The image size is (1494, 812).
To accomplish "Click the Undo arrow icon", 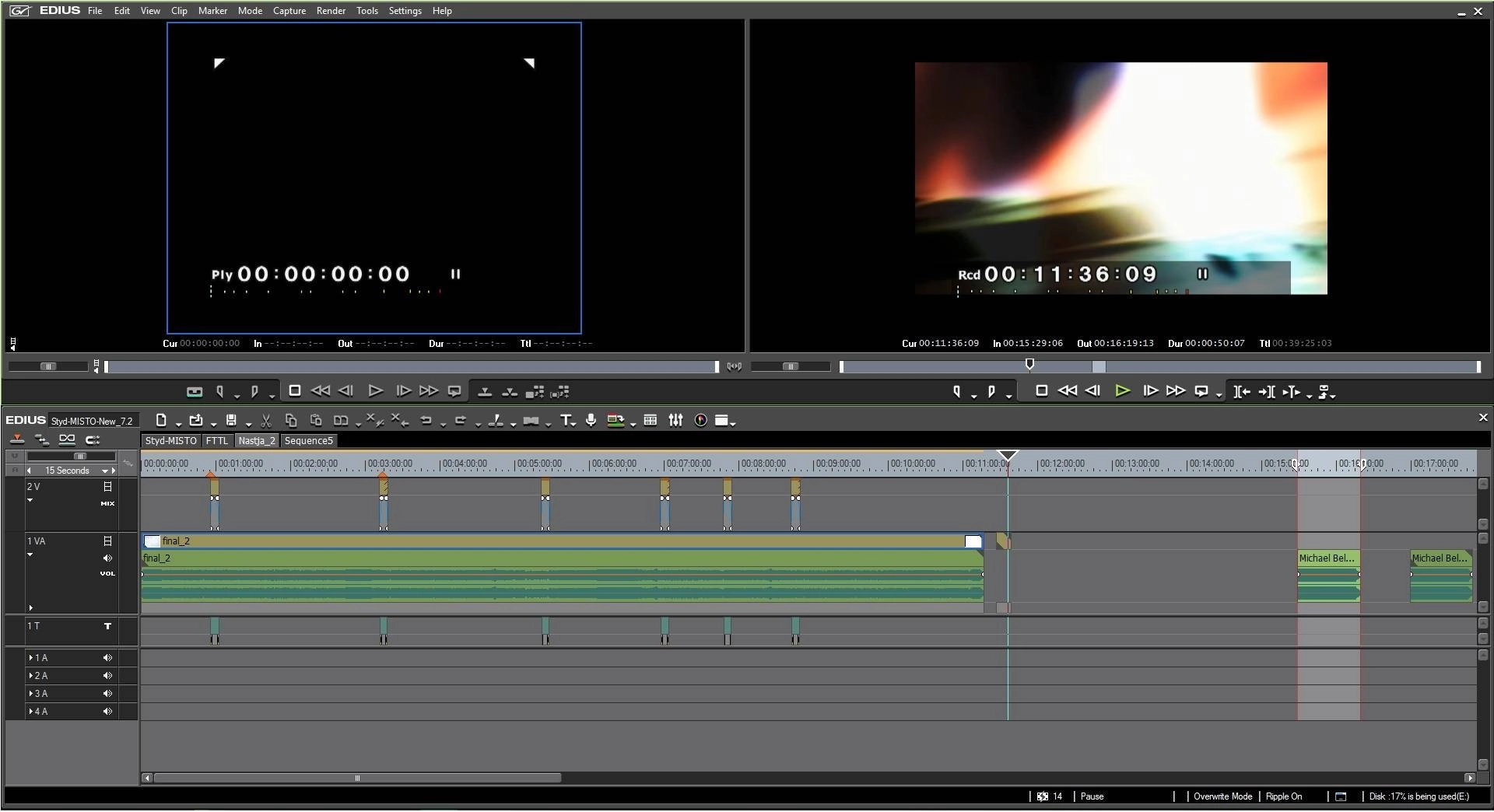I will [426, 420].
